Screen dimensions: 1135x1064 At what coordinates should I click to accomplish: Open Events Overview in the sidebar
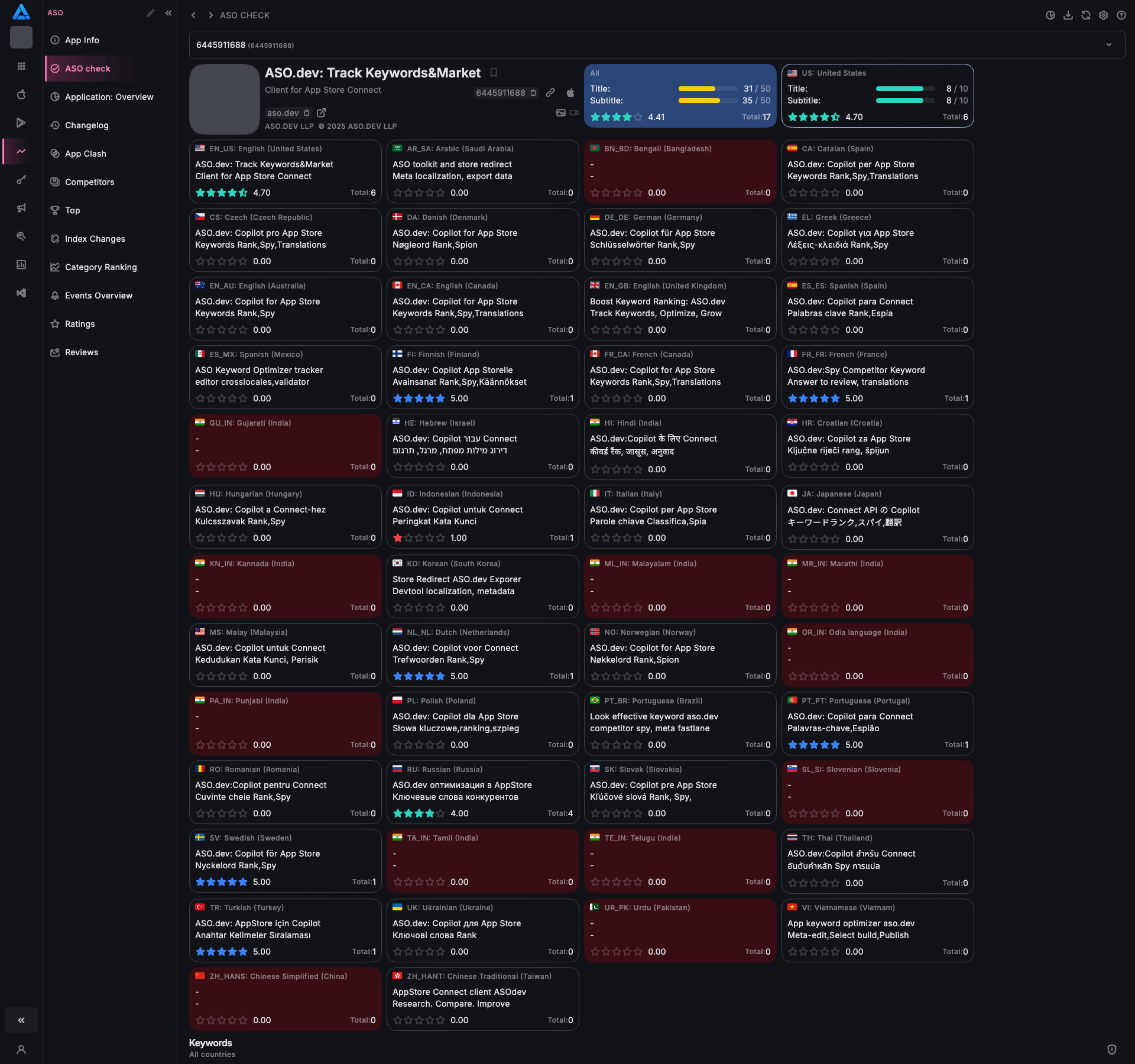[x=110, y=296]
